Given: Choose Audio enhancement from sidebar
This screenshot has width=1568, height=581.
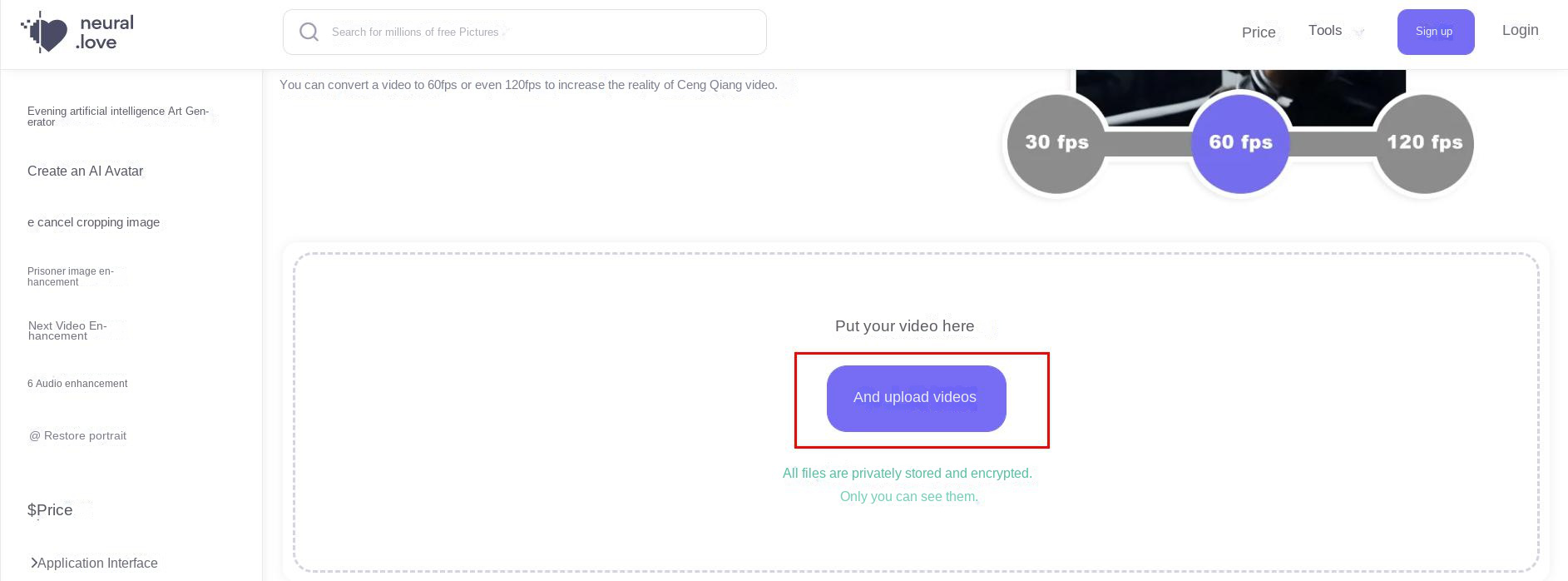Looking at the screenshot, I should tap(77, 384).
